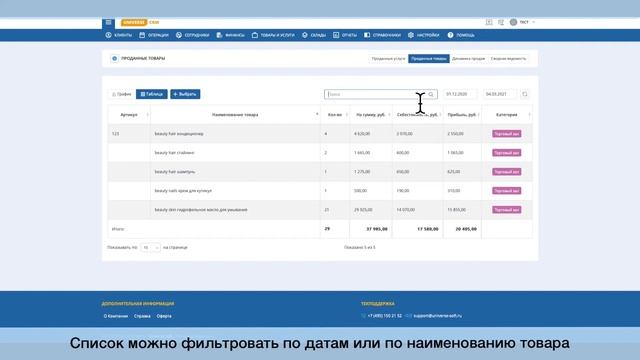This screenshot has width=640, height=360.
Task: Click the category tag in стайлинг row
Action: pos(507,153)
